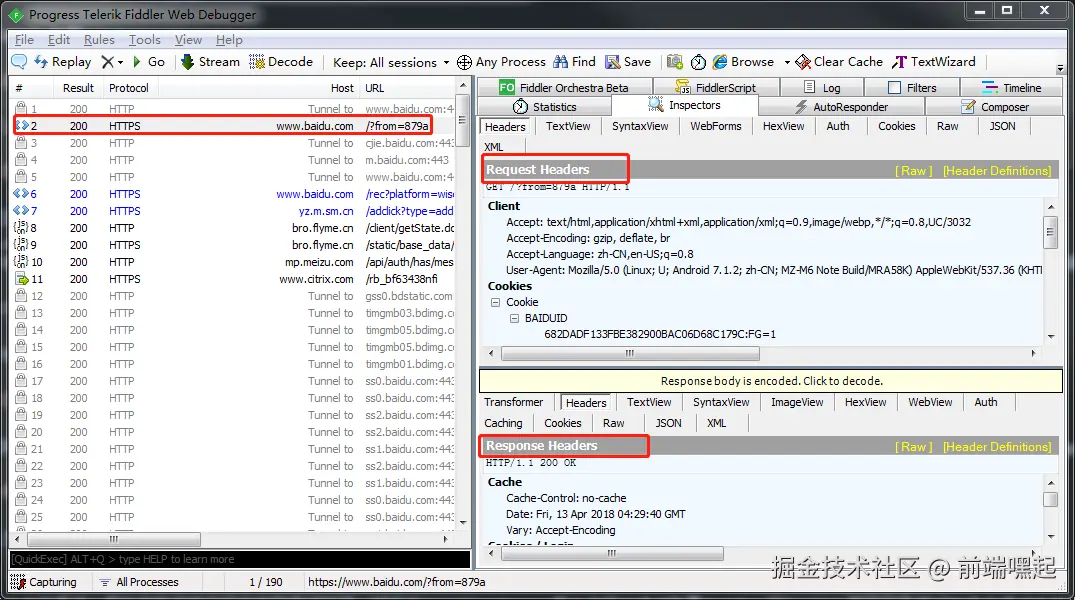Open the Browse dropdown arrow

pyautogui.click(x=787, y=62)
